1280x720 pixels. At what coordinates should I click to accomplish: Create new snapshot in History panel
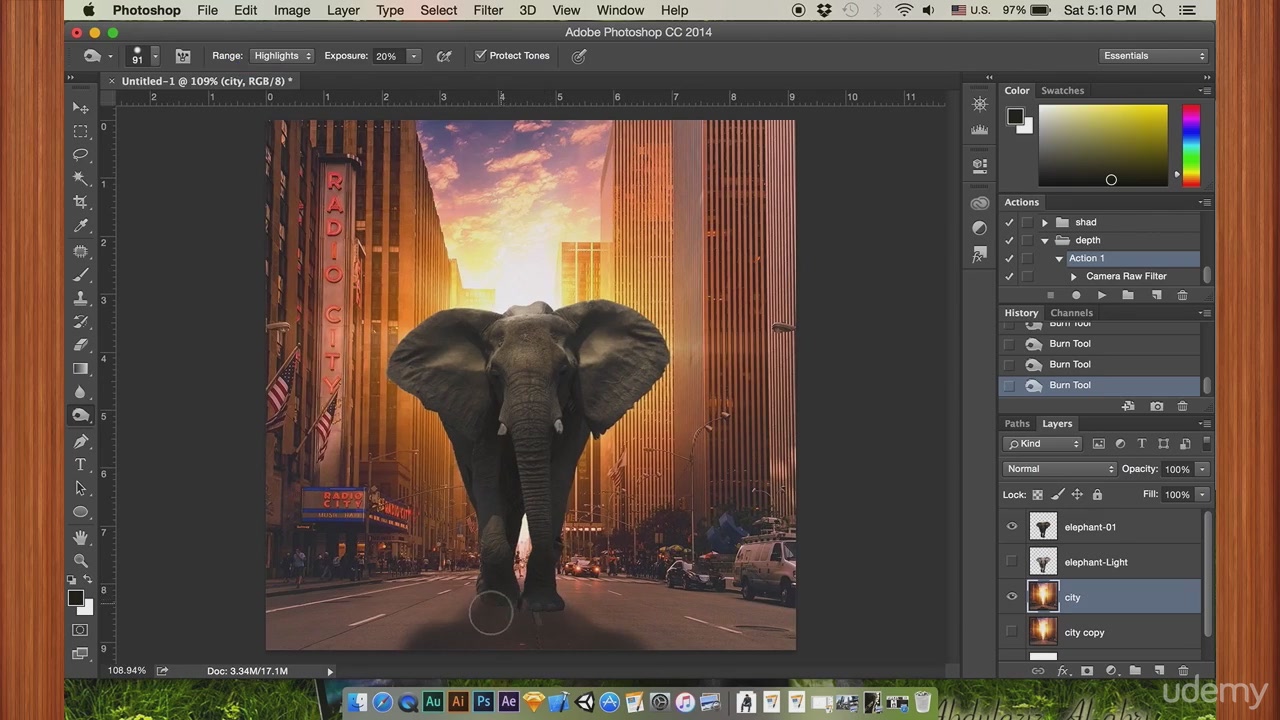click(1157, 406)
